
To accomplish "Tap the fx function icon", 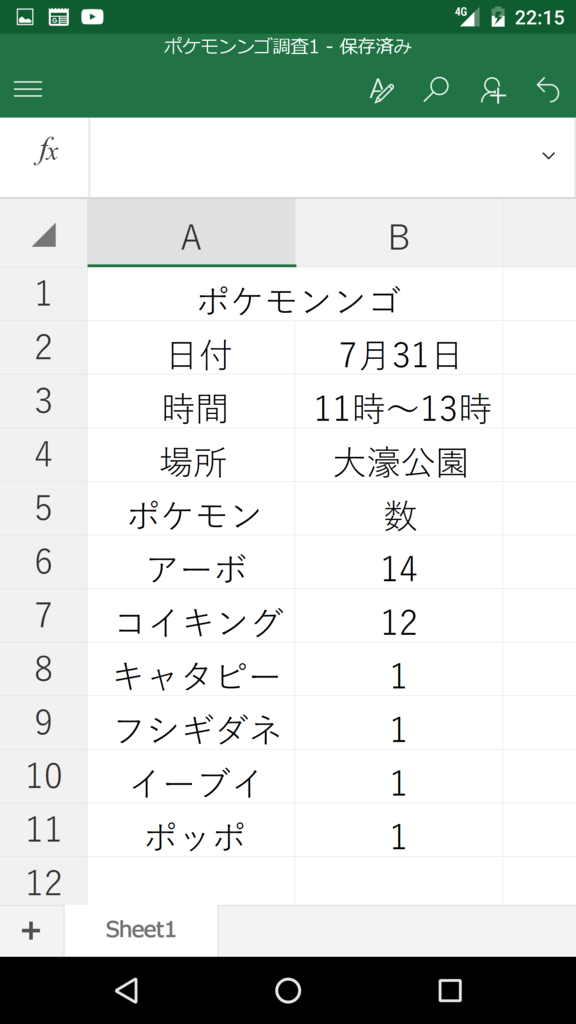I will [46, 152].
